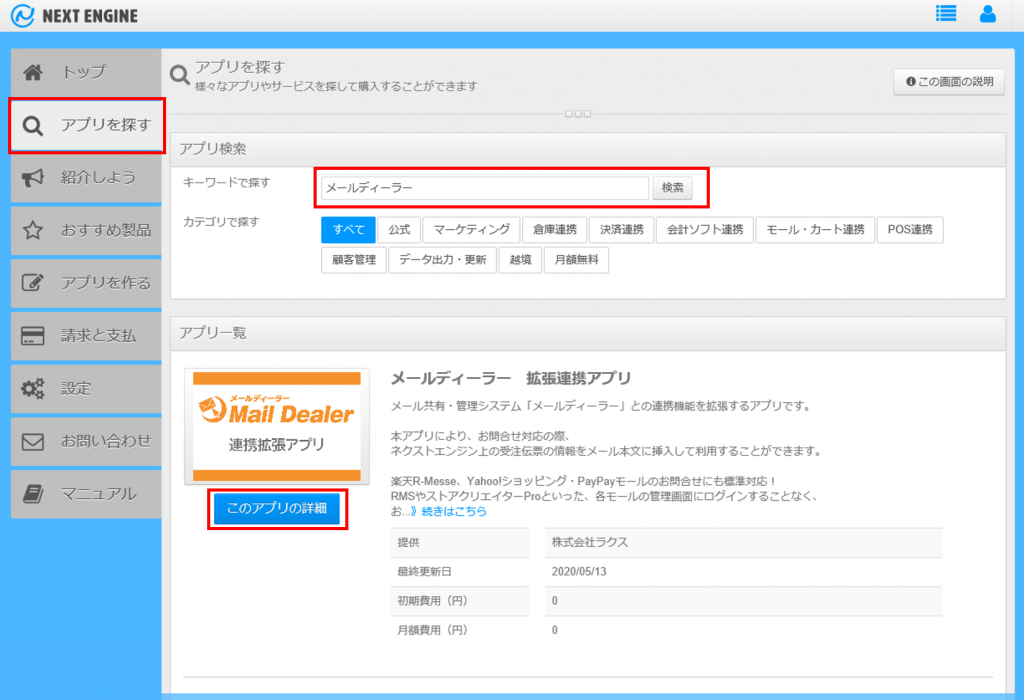Image resolution: width=1024 pixels, height=700 pixels.
Task: Click the Mail Dealer app thumbnail
Action: click(277, 426)
